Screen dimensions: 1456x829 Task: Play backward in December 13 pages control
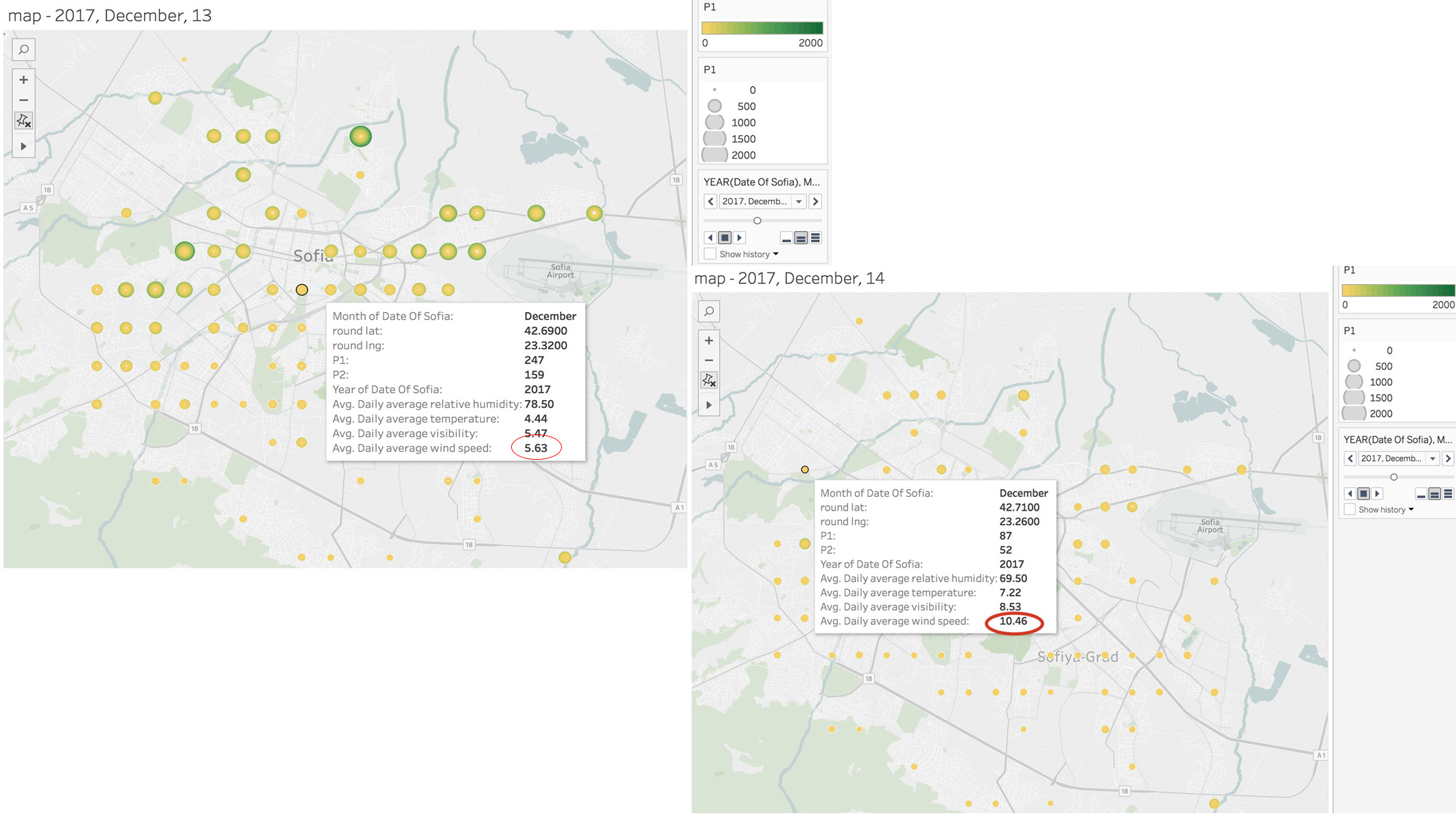click(710, 237)
